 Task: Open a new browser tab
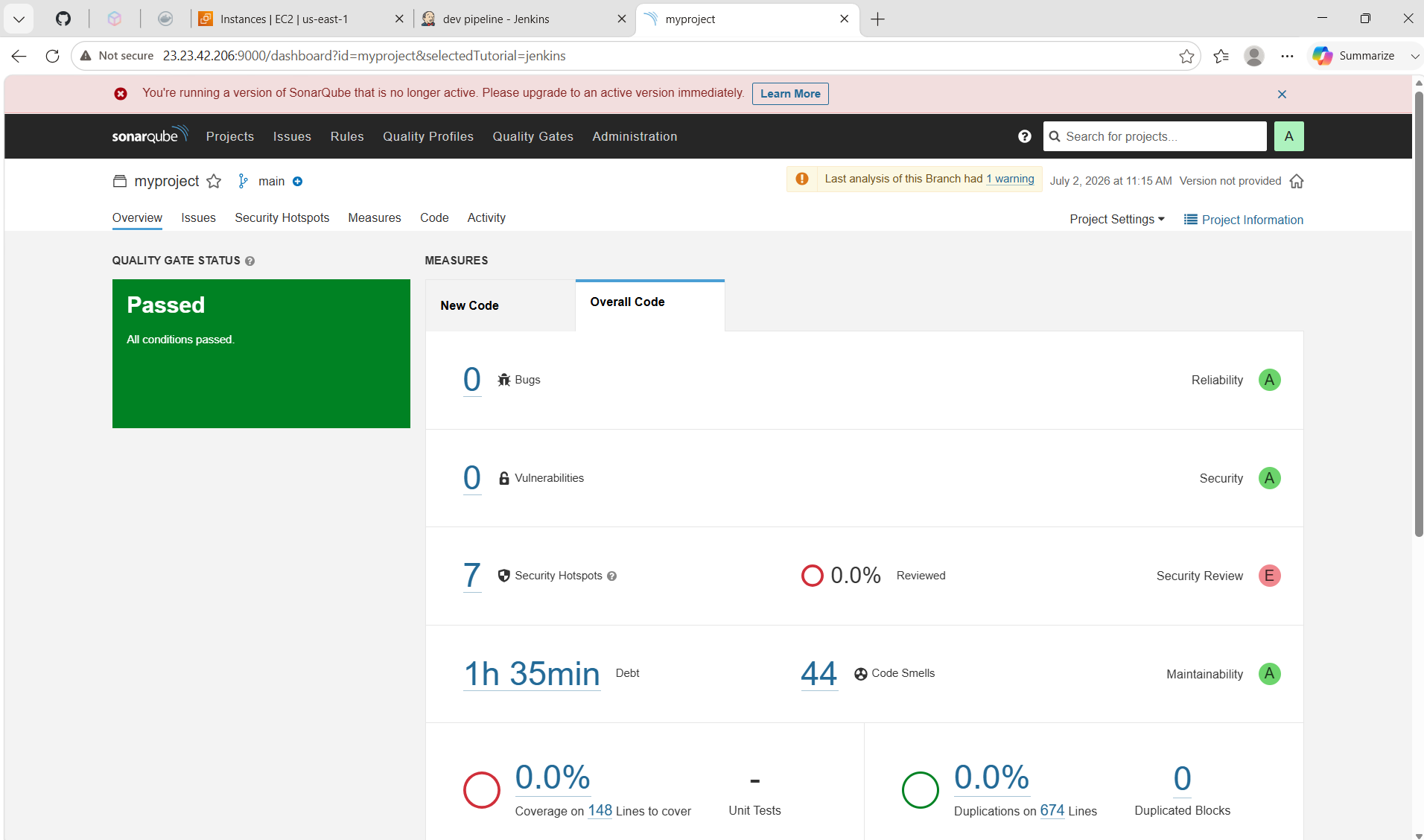878,19
